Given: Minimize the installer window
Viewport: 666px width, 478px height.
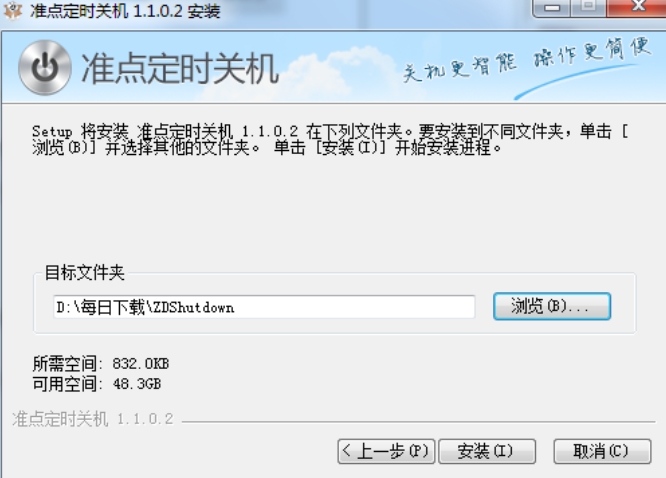Looking at the screenshot, I should (551, 8).
